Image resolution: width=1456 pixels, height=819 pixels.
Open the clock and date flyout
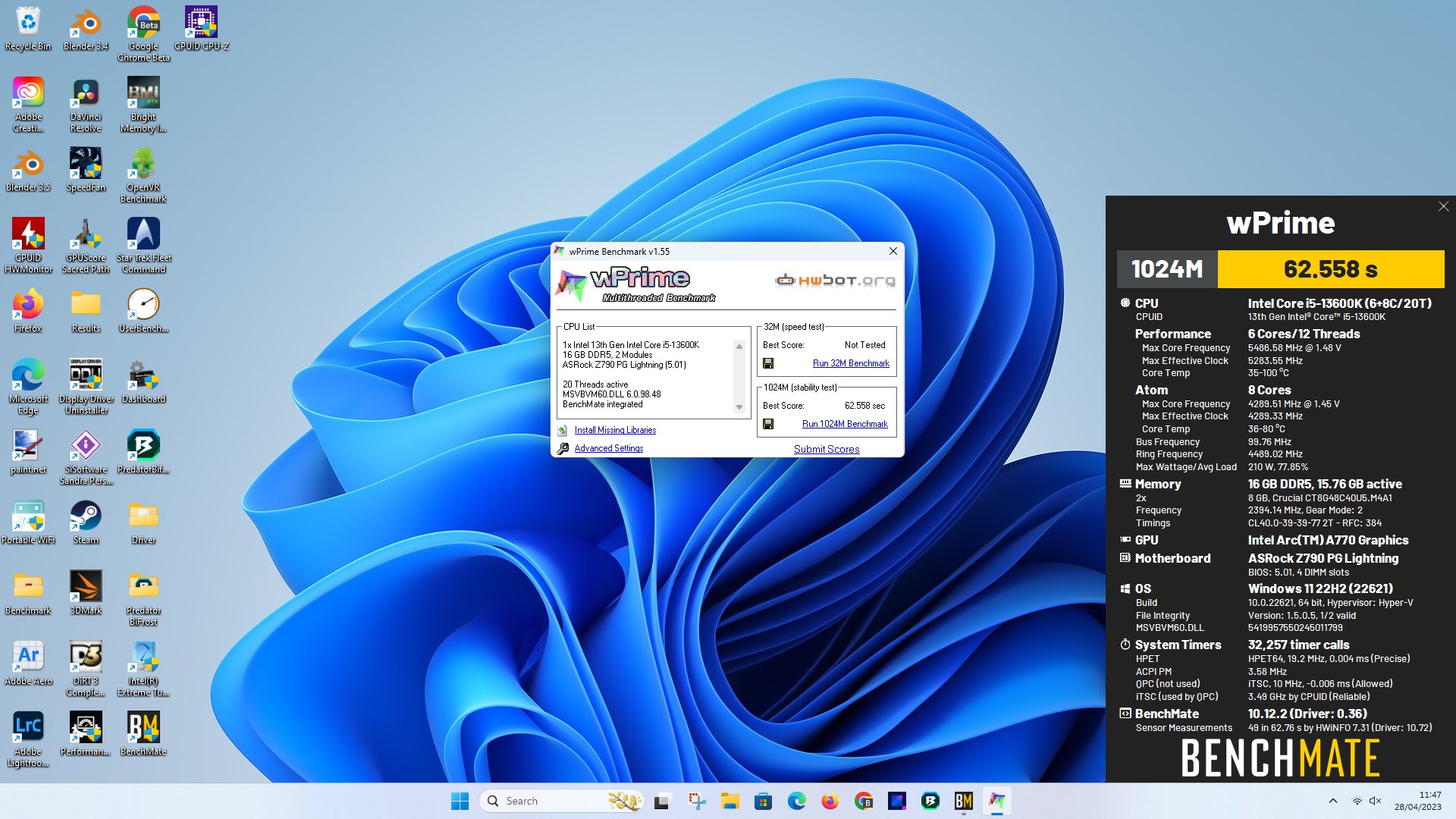1418,801
